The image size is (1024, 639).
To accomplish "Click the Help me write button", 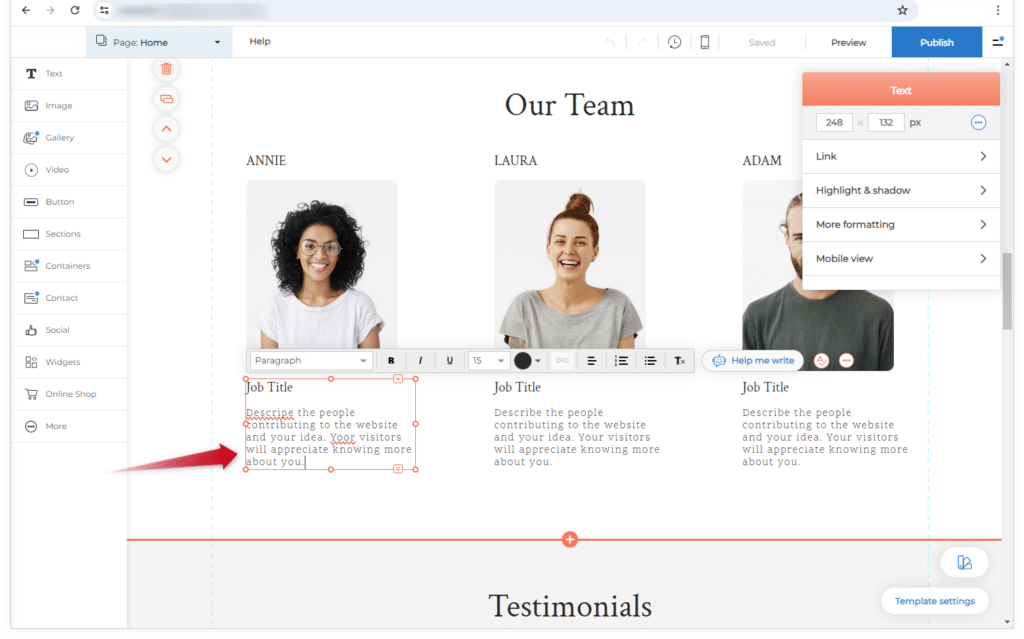I will point(753,361).
